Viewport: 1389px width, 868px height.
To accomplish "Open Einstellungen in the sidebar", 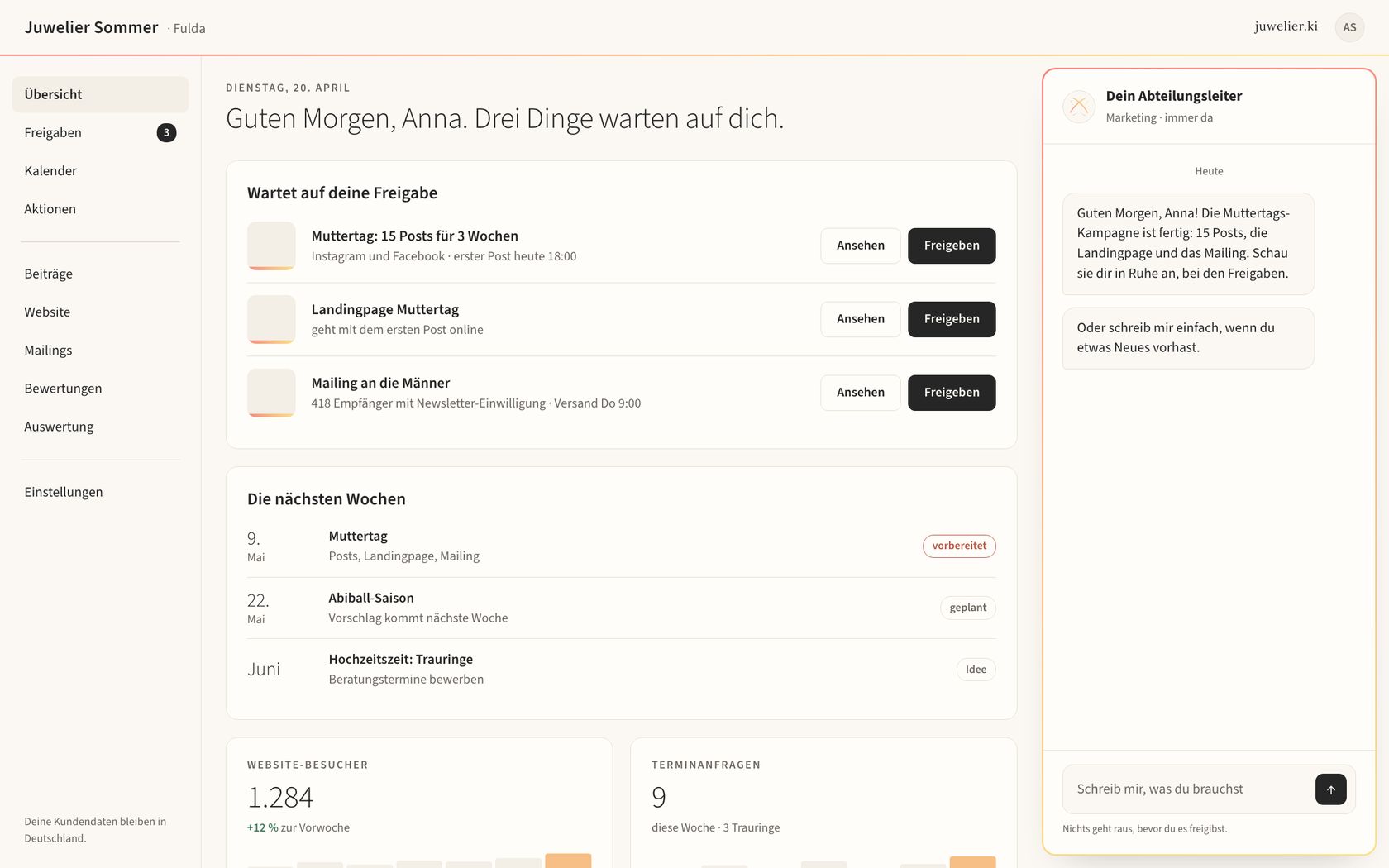I will 100,492.
